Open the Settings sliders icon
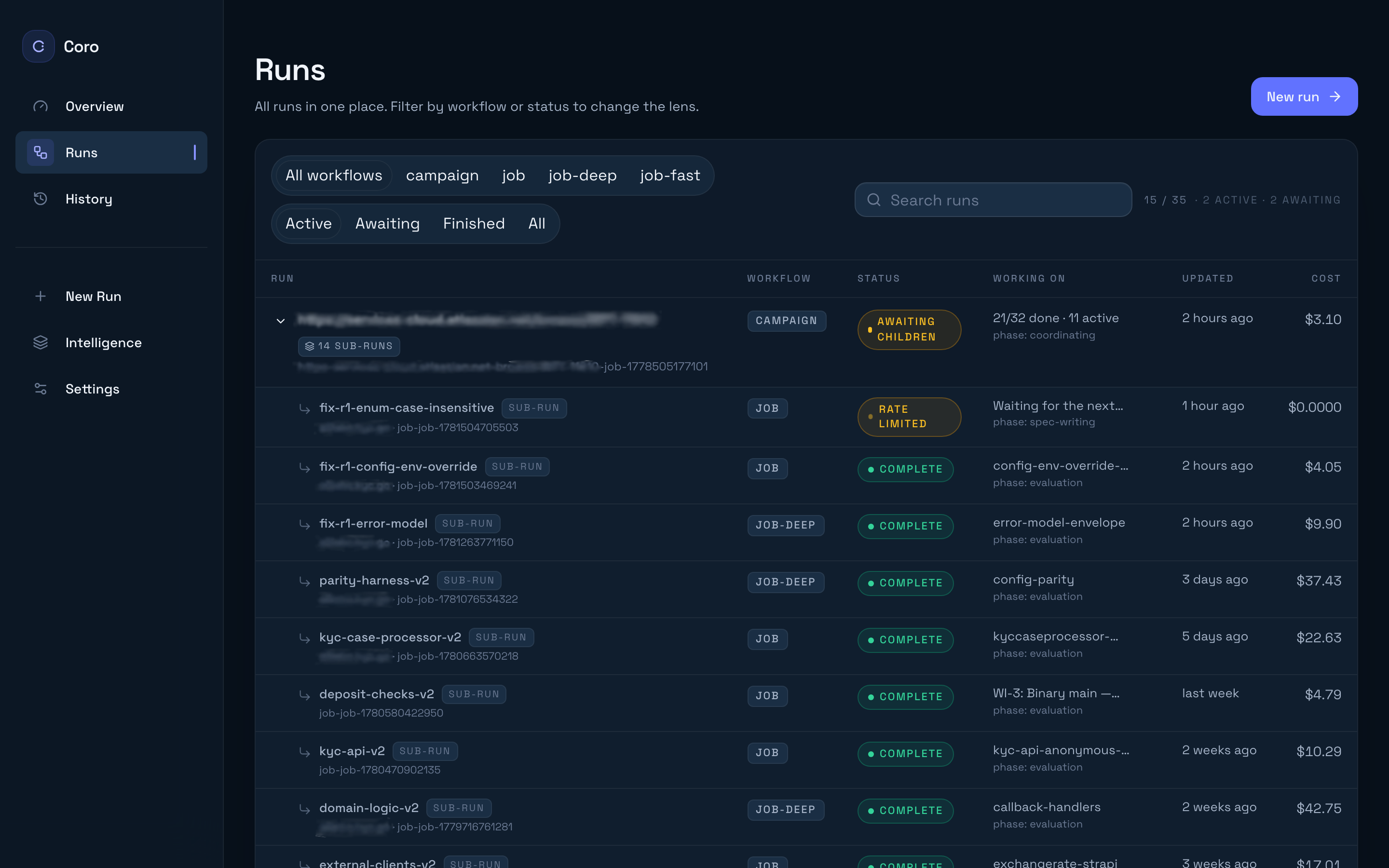The image size is (1389, 868). tap(40, 389)
